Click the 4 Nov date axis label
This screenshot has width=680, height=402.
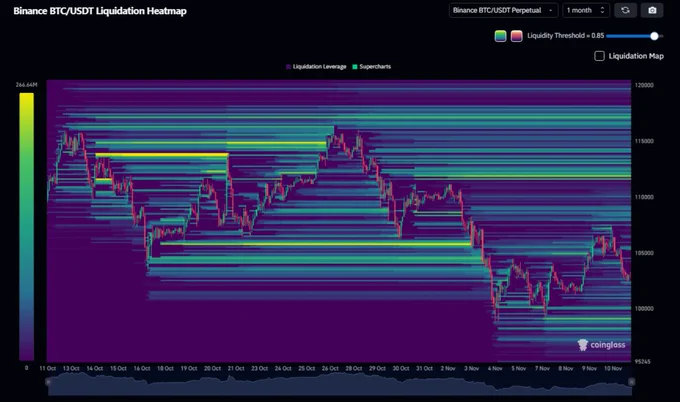coord(495,369)
